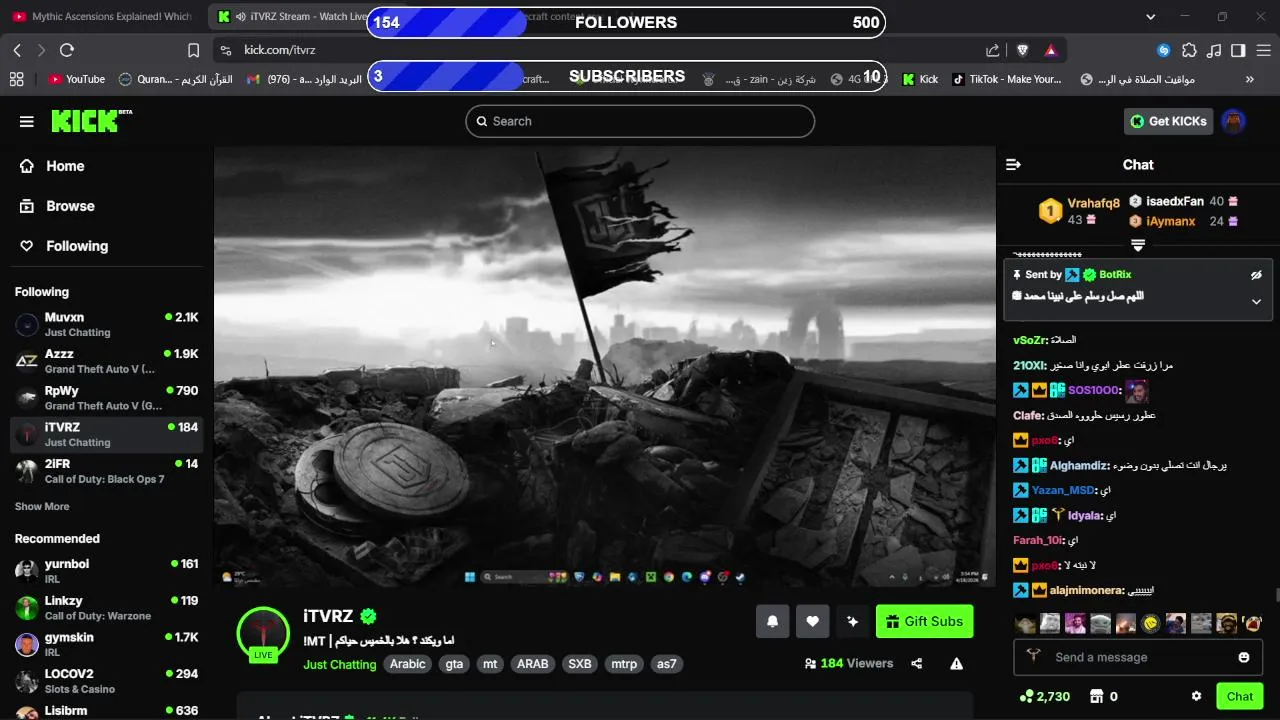Open the Kick hamburger menu
The image size is (1280, 720).
[x=27, y=121]
